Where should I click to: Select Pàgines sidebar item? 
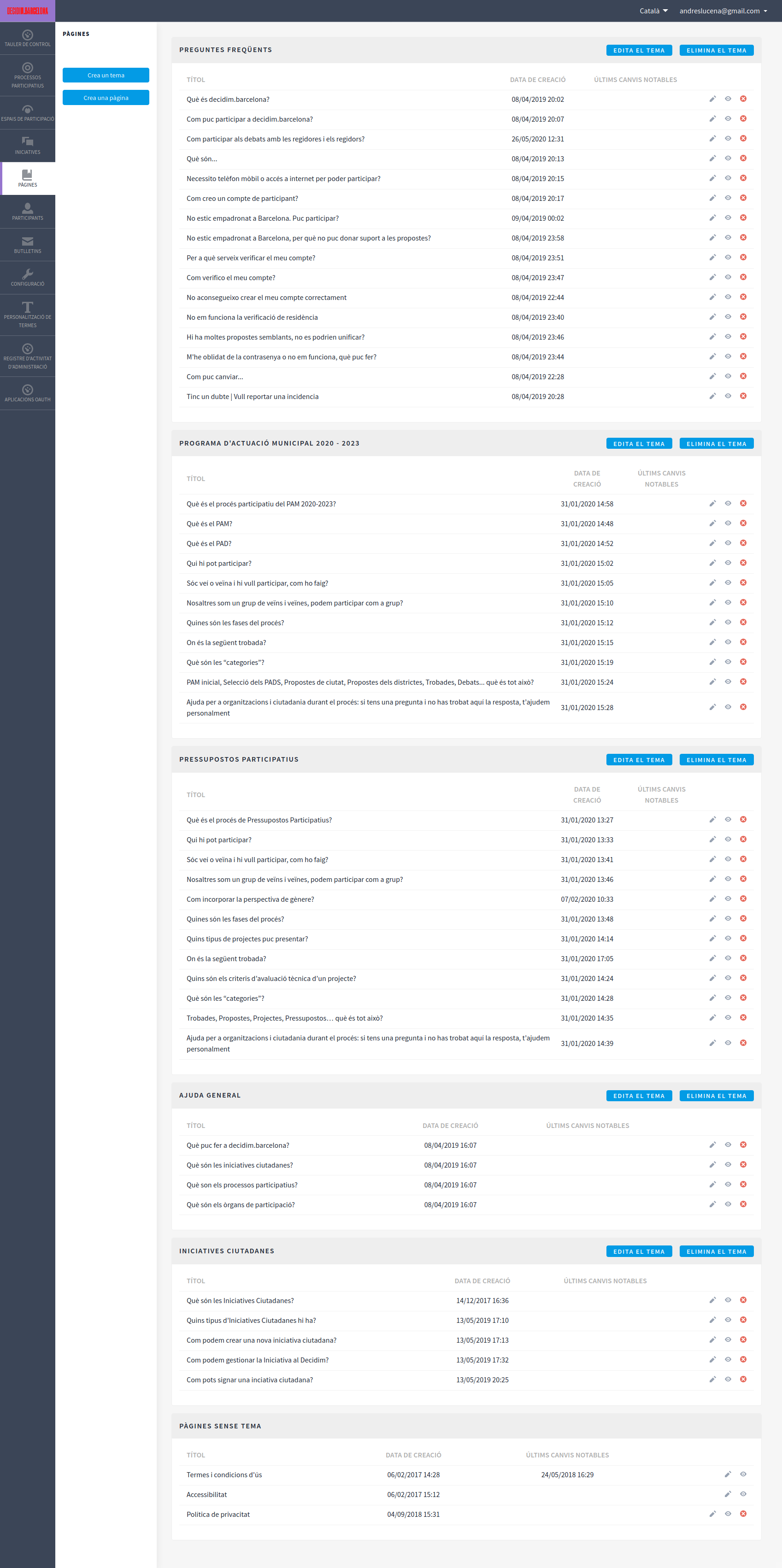[27, 178]
